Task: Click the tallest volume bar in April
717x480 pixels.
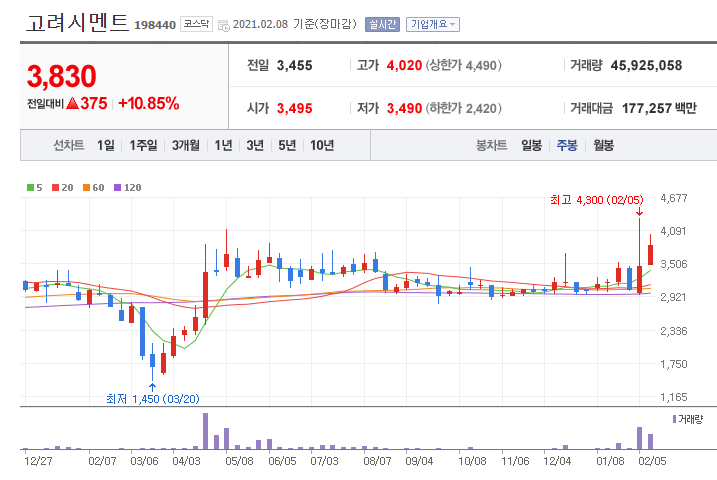Action: coord(205,431)
